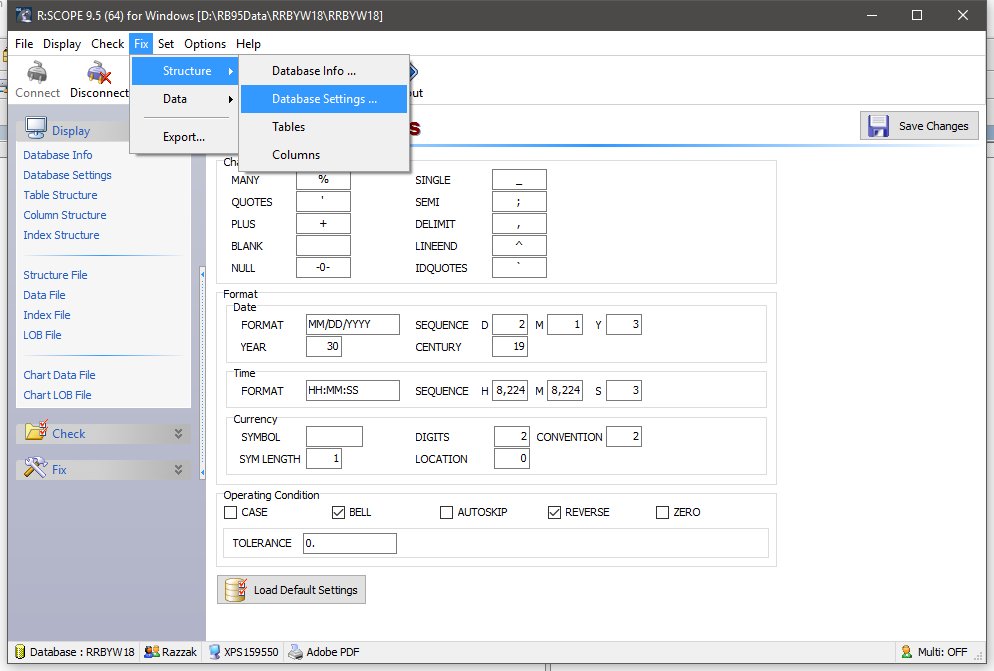Viewport: 994px width, 671px height.
Task: Choose Export from the Fix menu
Action: [x=184, y=137]
